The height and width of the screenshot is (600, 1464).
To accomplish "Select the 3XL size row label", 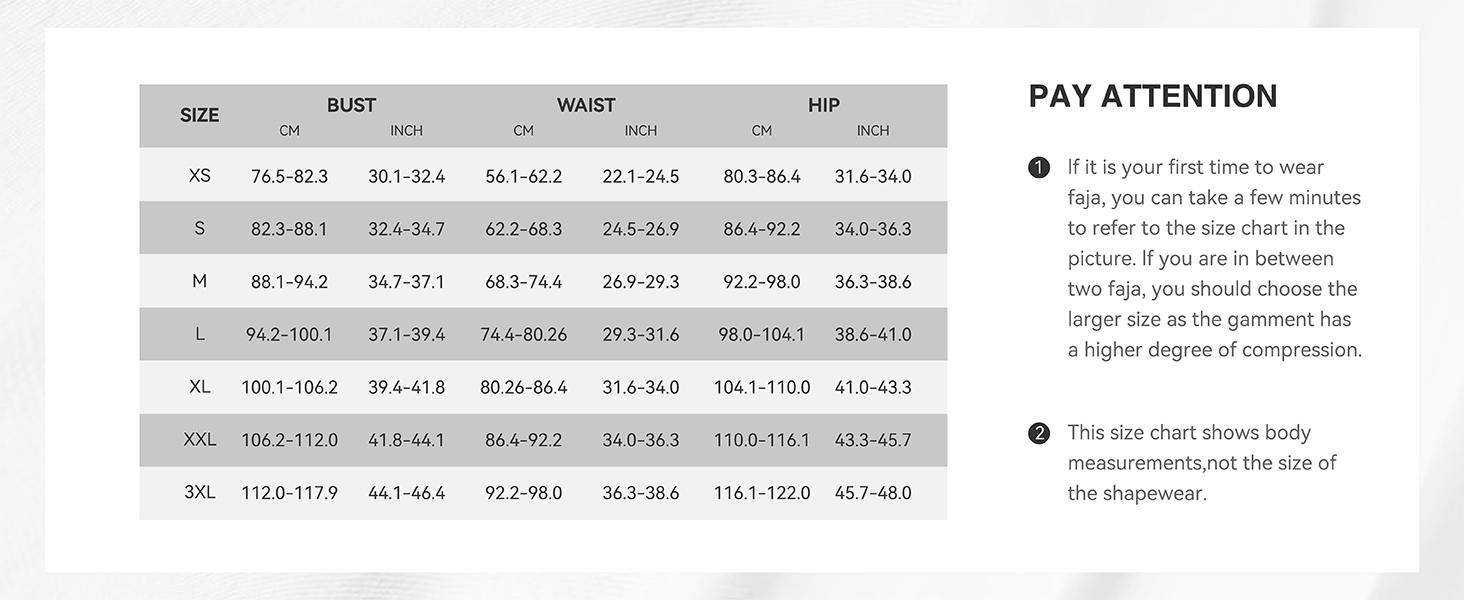I will (199, 493).
